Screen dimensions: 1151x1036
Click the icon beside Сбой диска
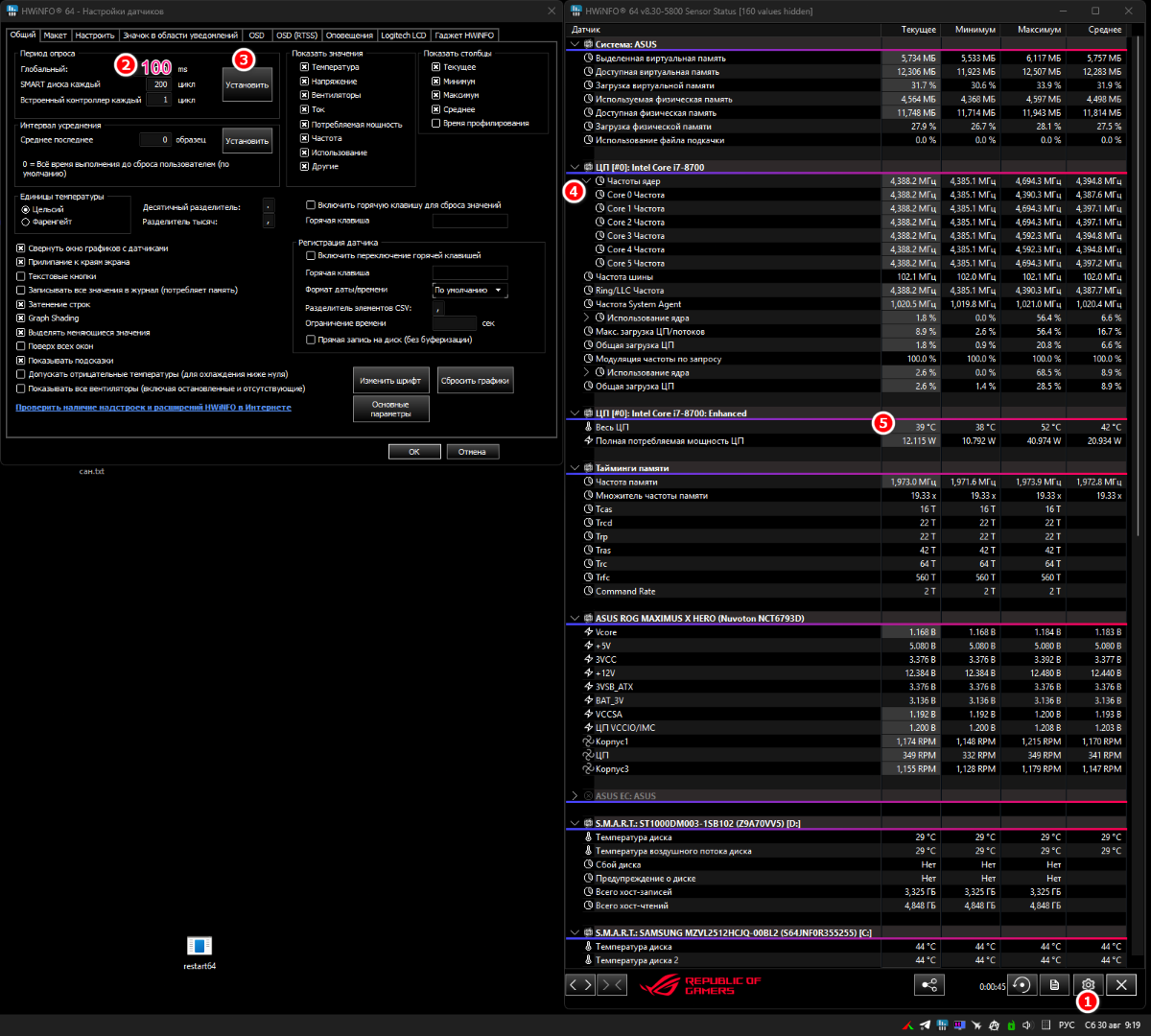pos(588,865)
